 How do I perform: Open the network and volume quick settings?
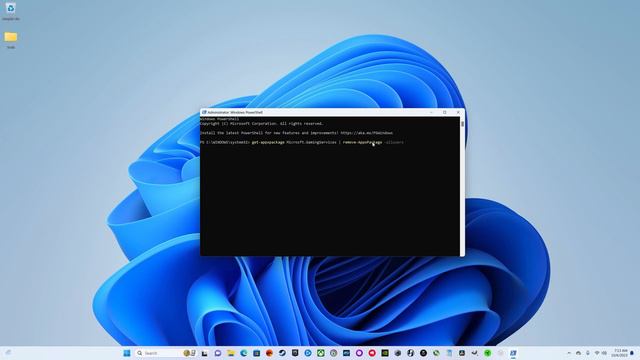[x=600, y=353]
